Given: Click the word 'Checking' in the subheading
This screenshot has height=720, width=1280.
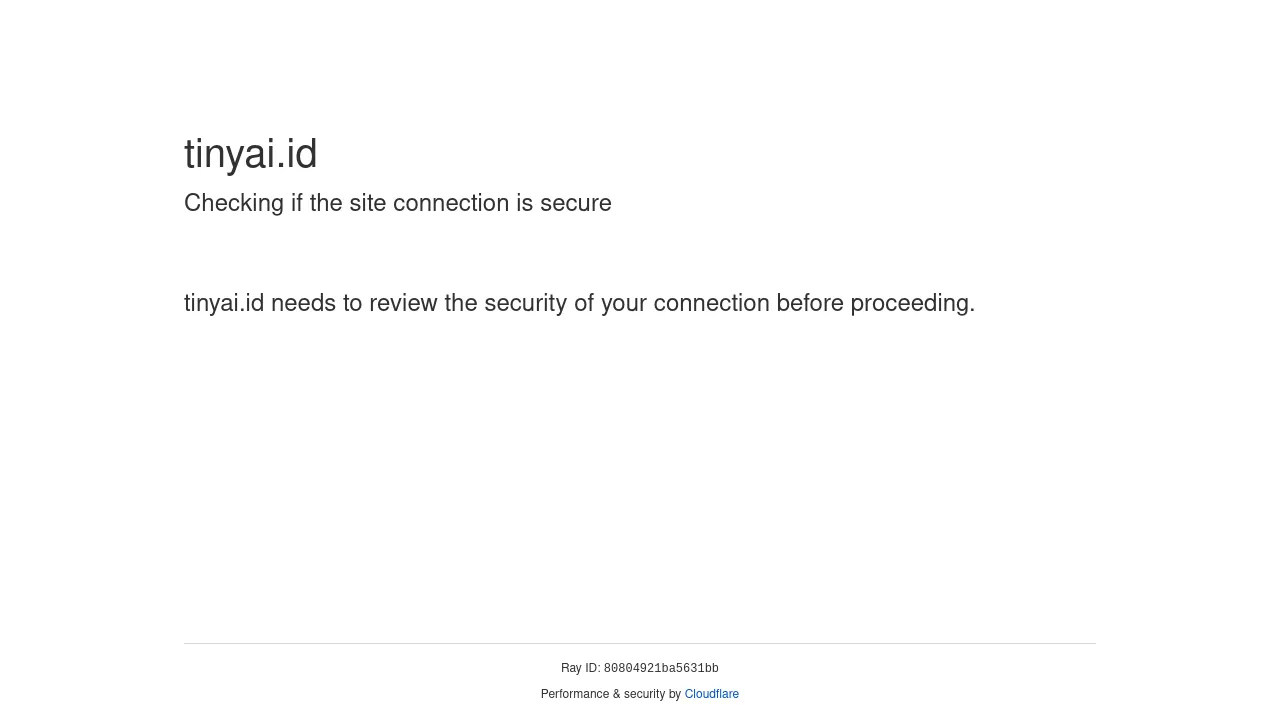Looking at the screenshot, I should 234,203.
